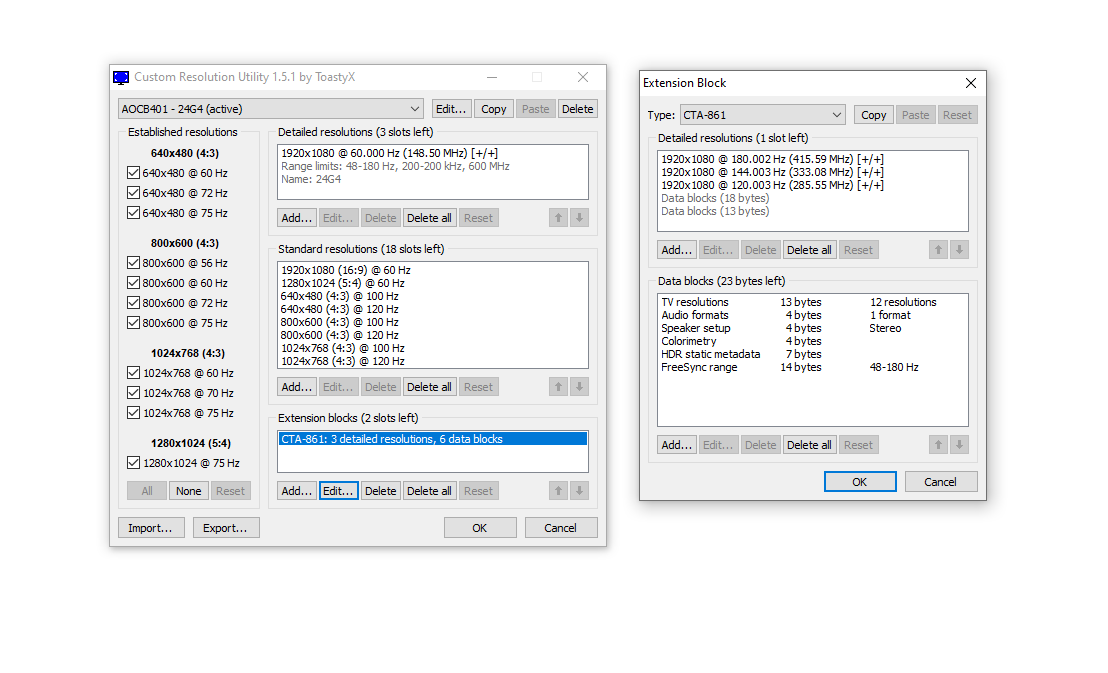Select FreeSync range data block row
The height and width of the screenshot is (673, 1108).
(813, 367)
